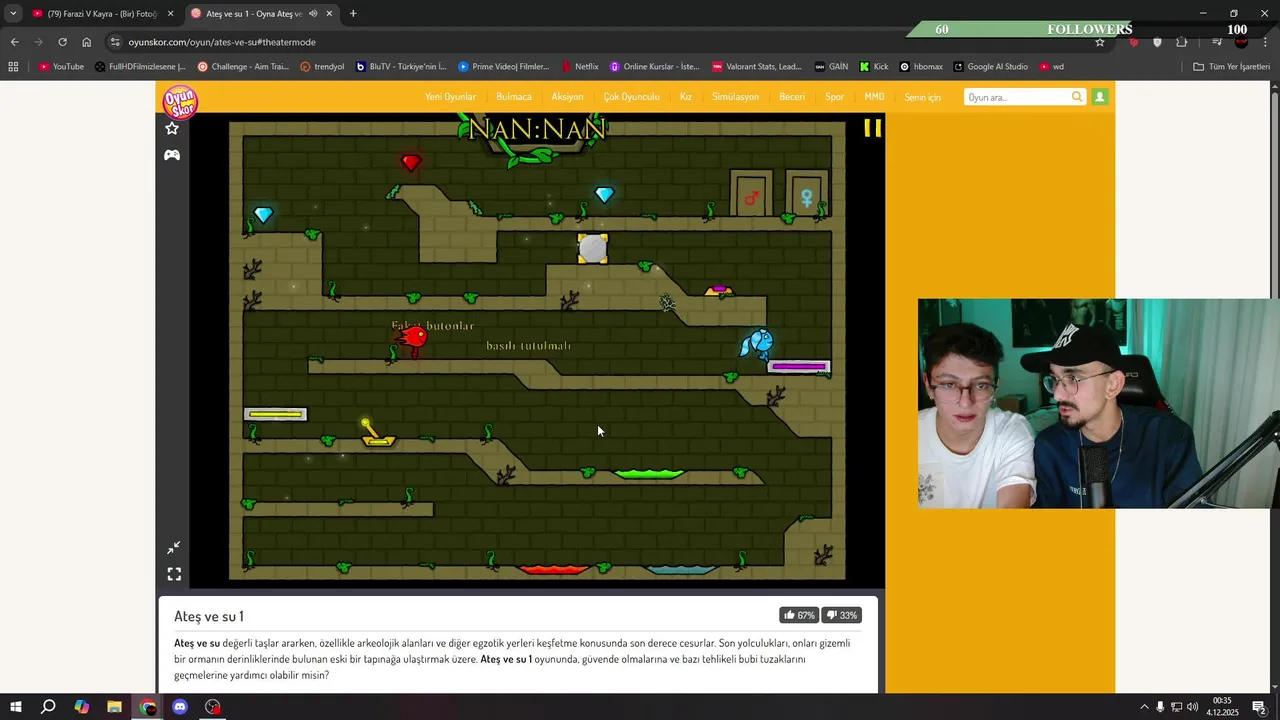Open File Explorer from taskbar
This screenshot has width=1280, height=720.
(x=114, y=707)
